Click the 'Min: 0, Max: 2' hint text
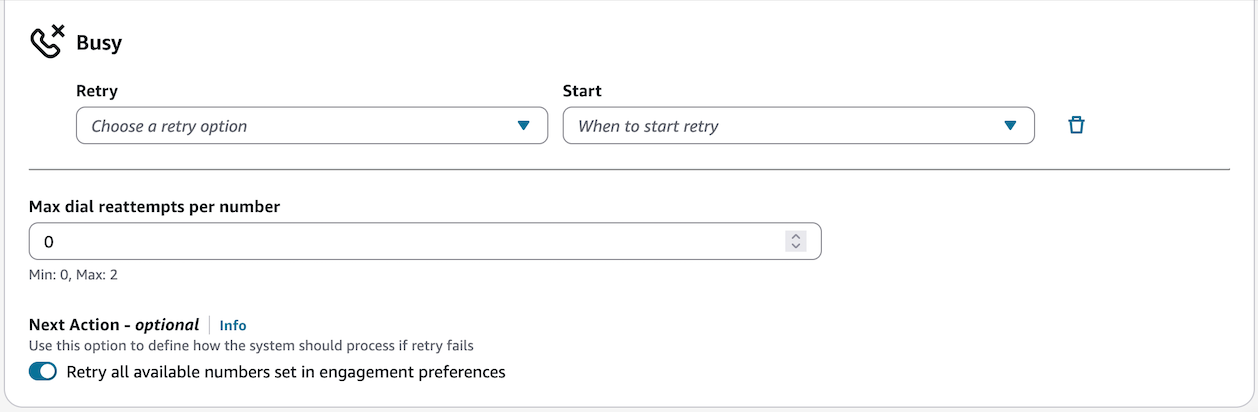Image resolution: width=1258 pixels, height=412 pixels. [x=74, y=274]
